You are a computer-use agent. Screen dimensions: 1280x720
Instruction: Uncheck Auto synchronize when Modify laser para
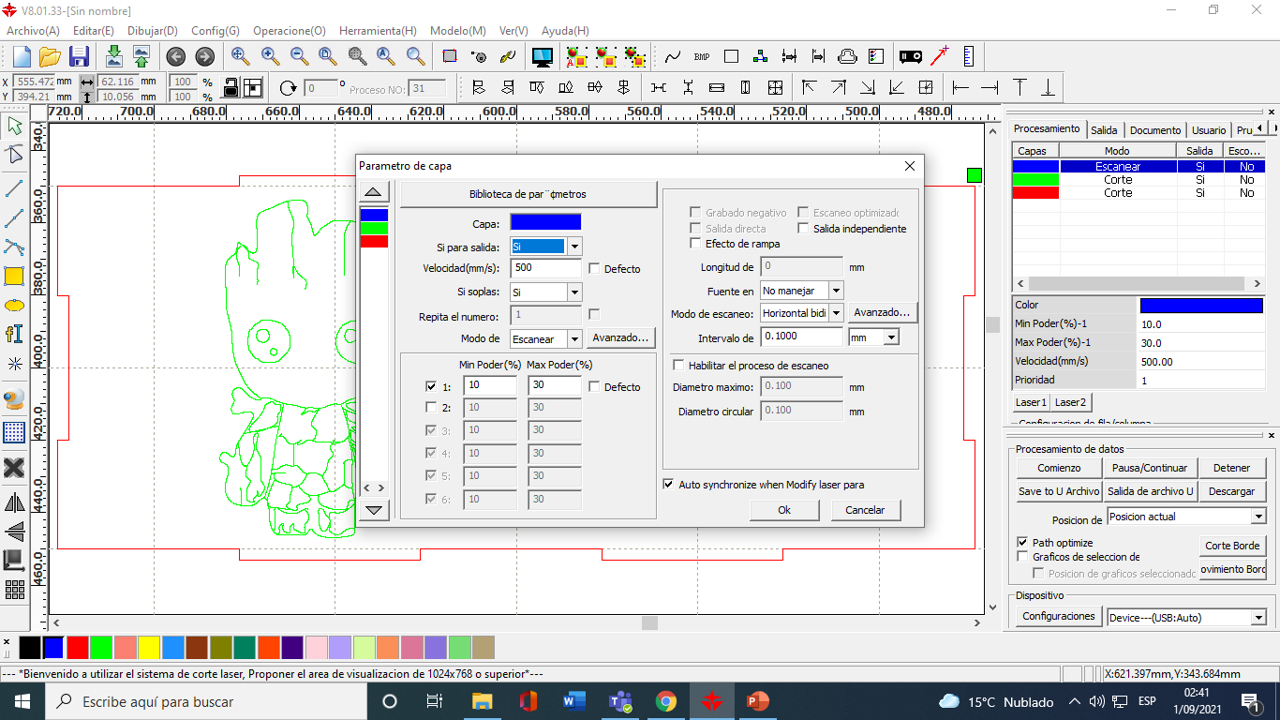click(668, 484)
